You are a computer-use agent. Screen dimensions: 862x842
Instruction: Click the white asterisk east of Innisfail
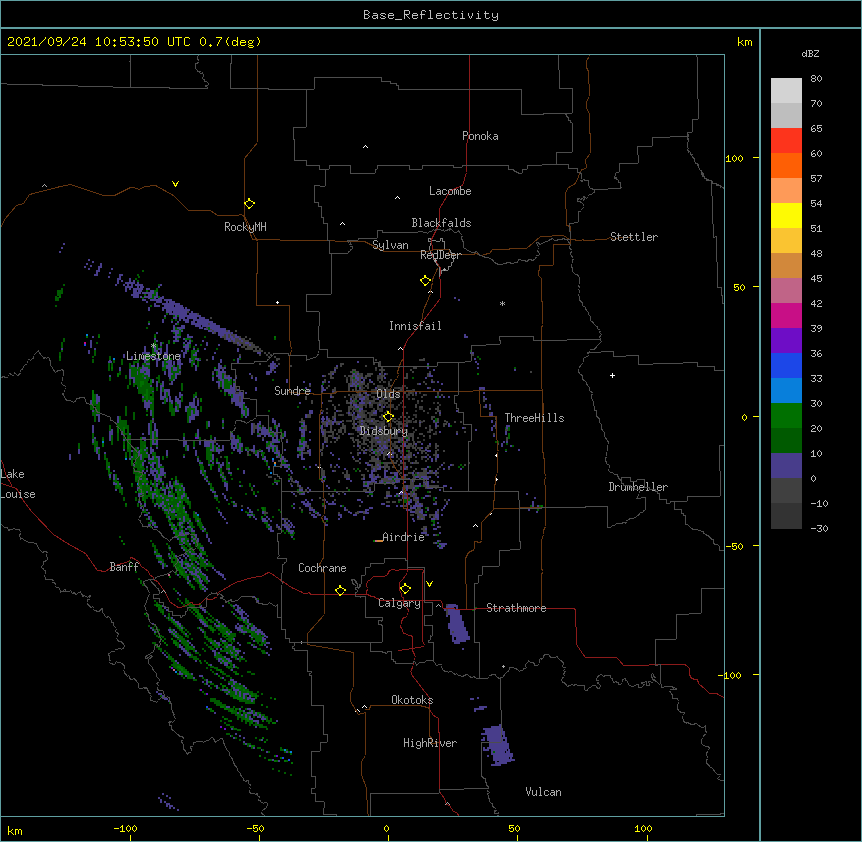[502, 303]
